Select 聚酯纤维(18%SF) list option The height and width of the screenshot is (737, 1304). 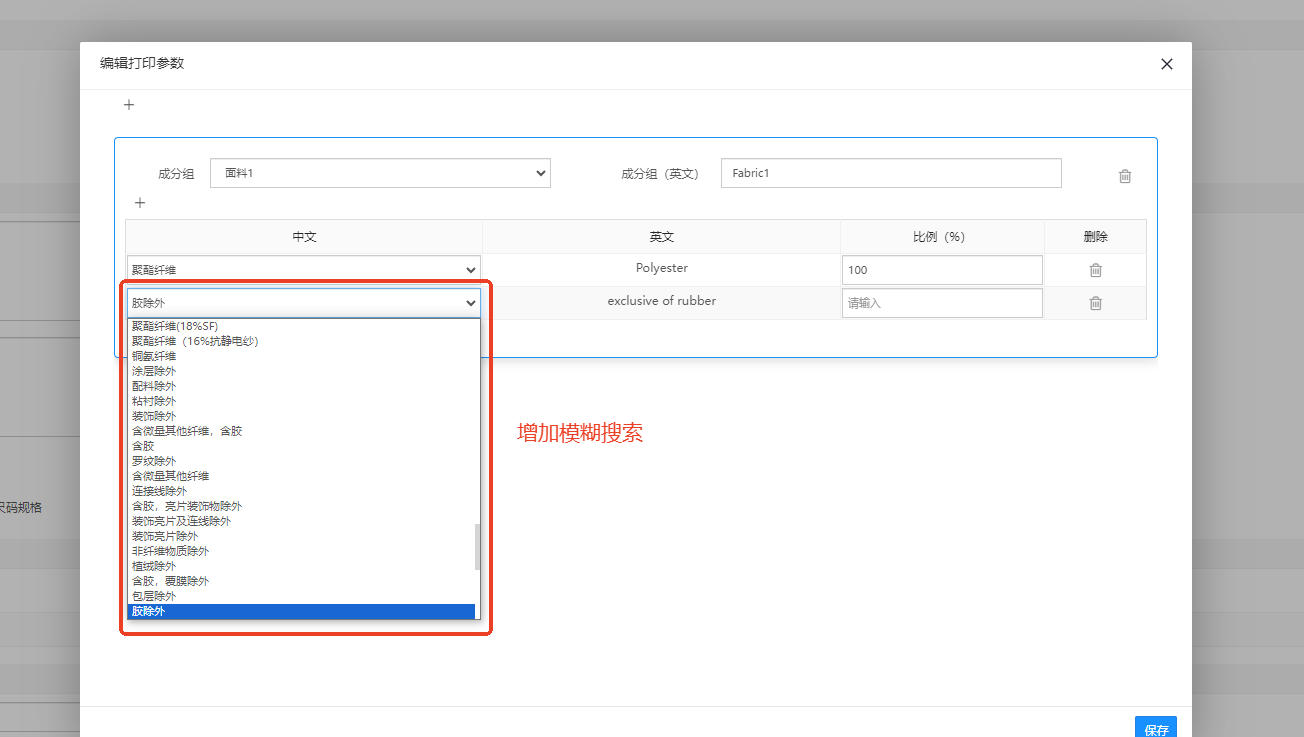pos(175,326)
